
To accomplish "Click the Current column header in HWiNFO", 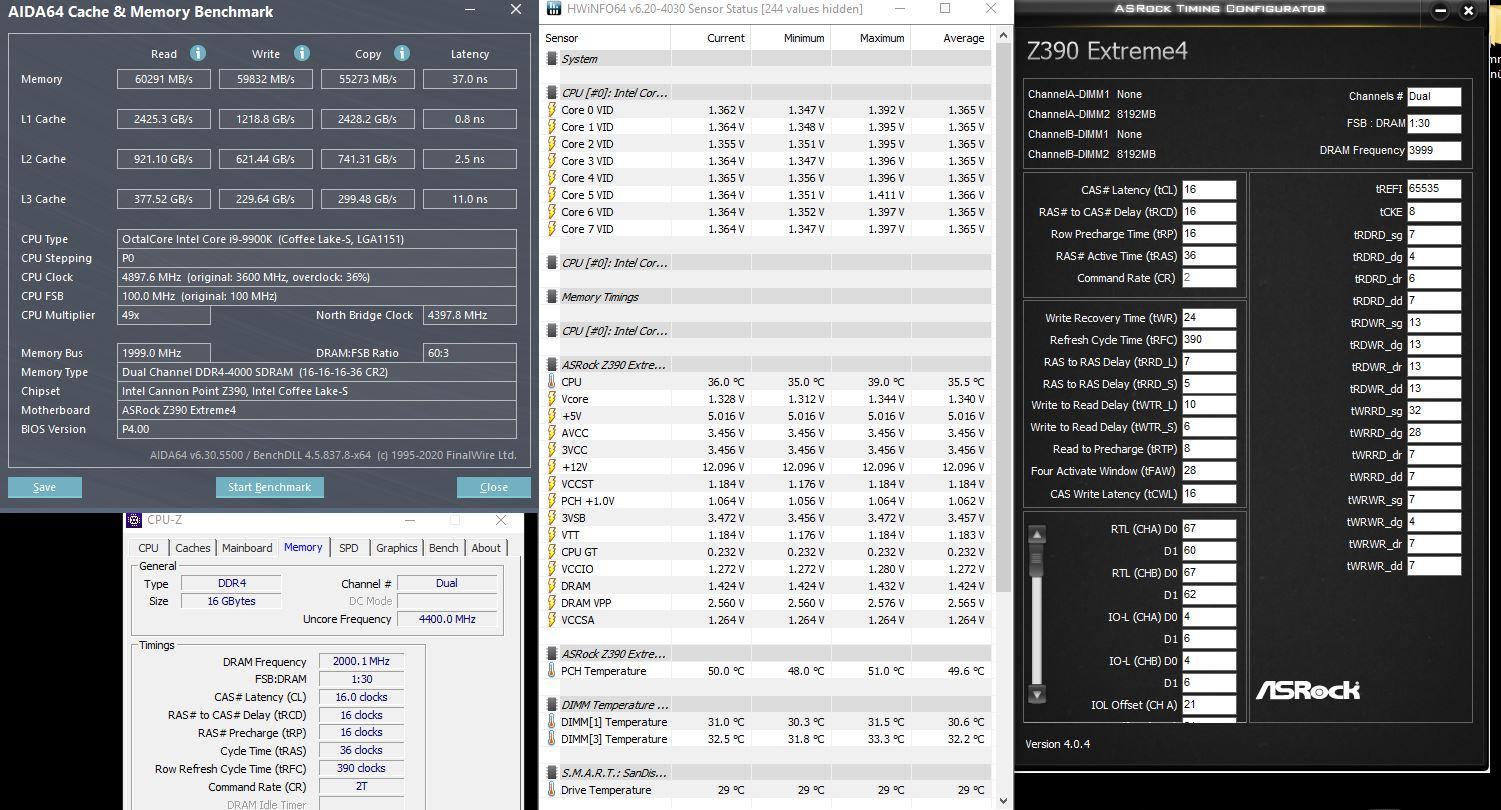I will (709, 38).
